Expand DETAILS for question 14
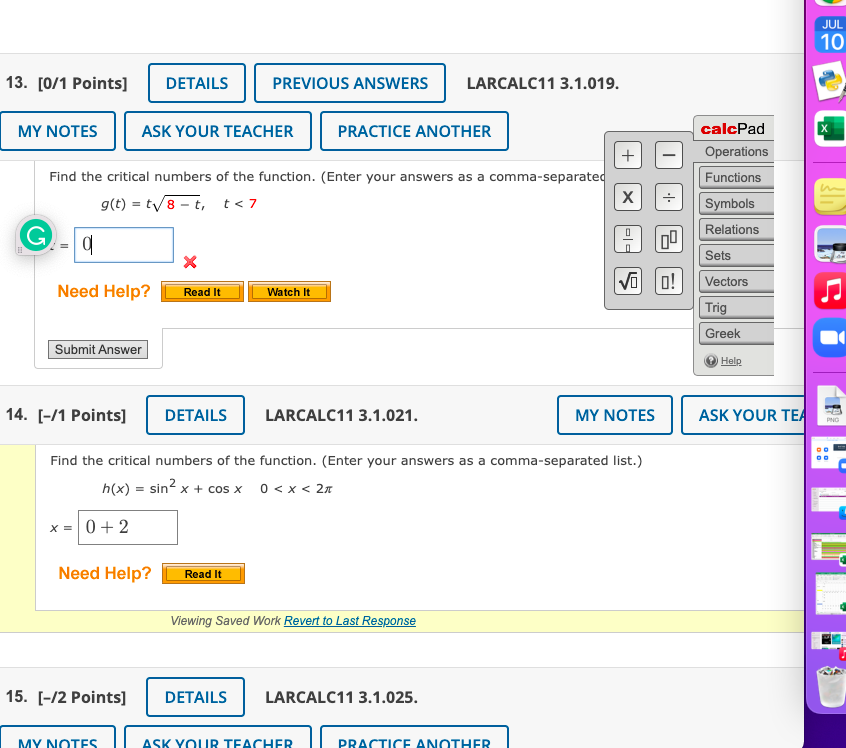 tap(195, 415)
